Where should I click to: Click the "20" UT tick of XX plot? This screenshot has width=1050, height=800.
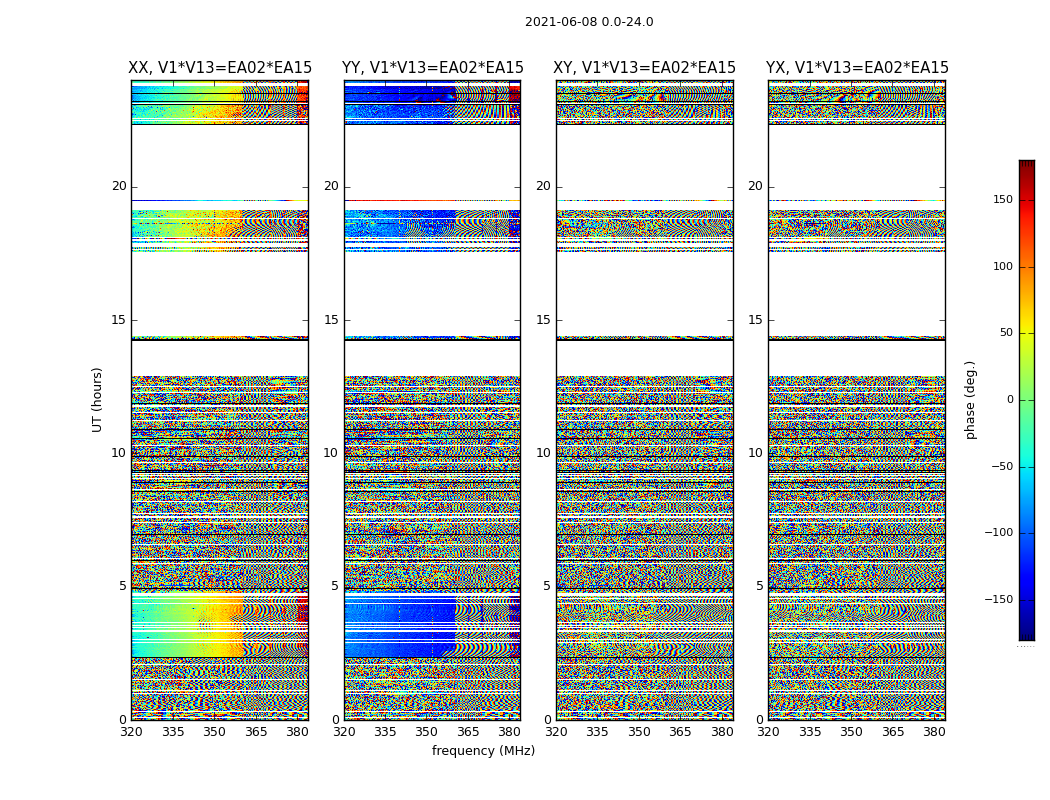click(x=119, y=186)
